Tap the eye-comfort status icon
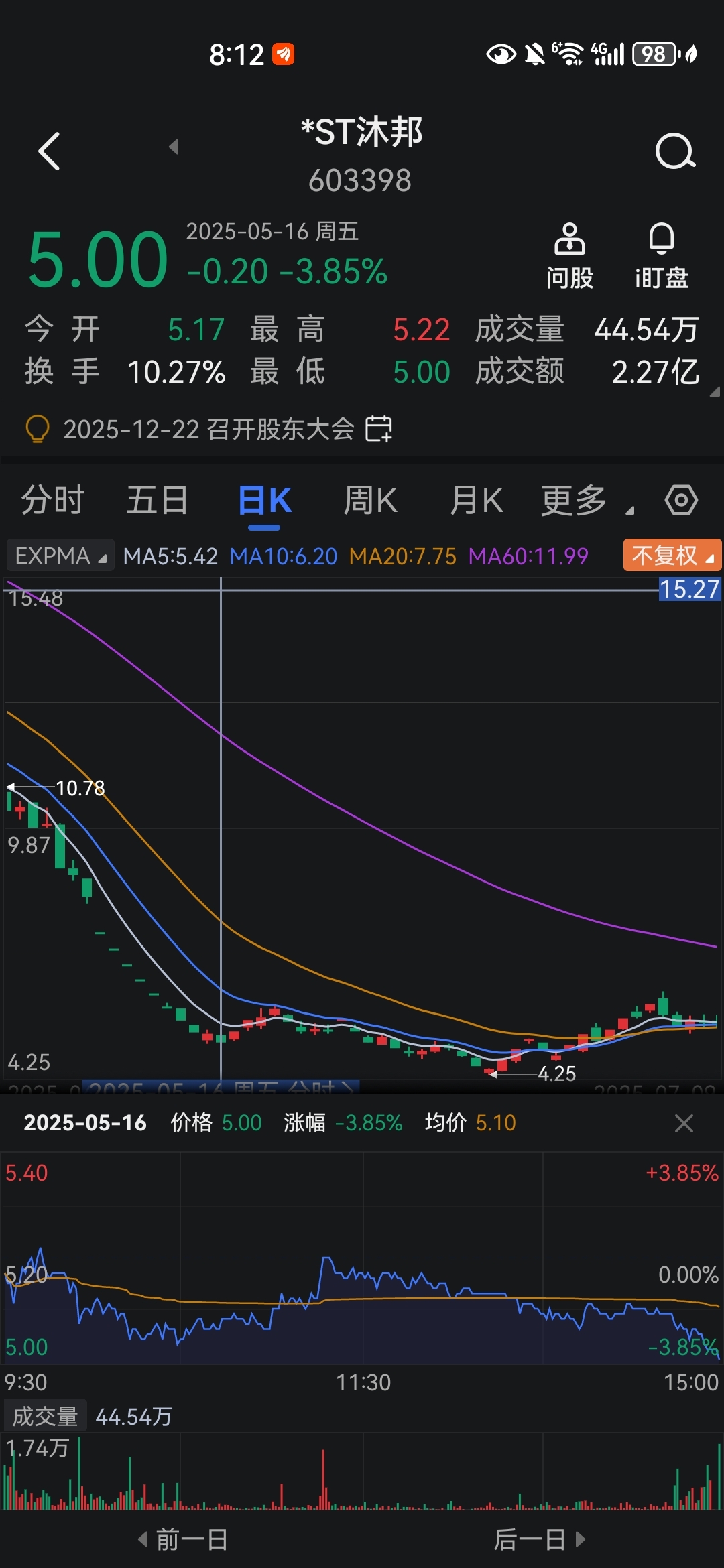Viewport: 724px width, 1568px height. point(501,54)
